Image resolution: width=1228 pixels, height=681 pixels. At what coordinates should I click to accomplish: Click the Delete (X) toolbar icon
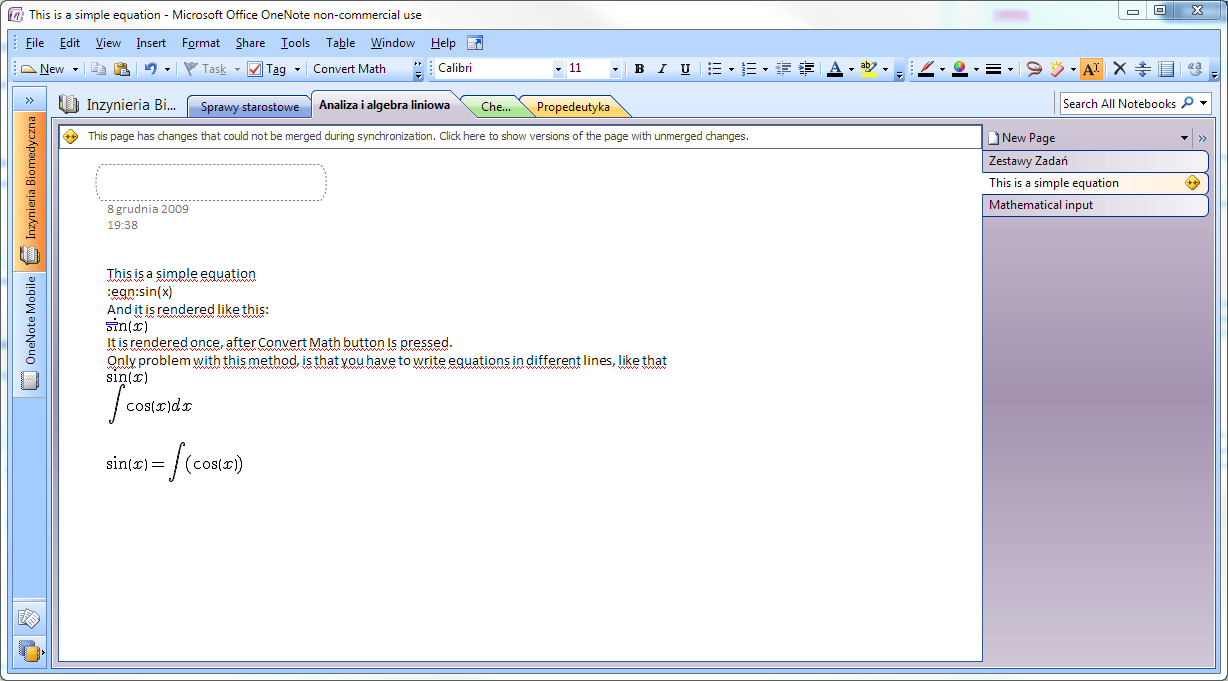click(1119, 69)
